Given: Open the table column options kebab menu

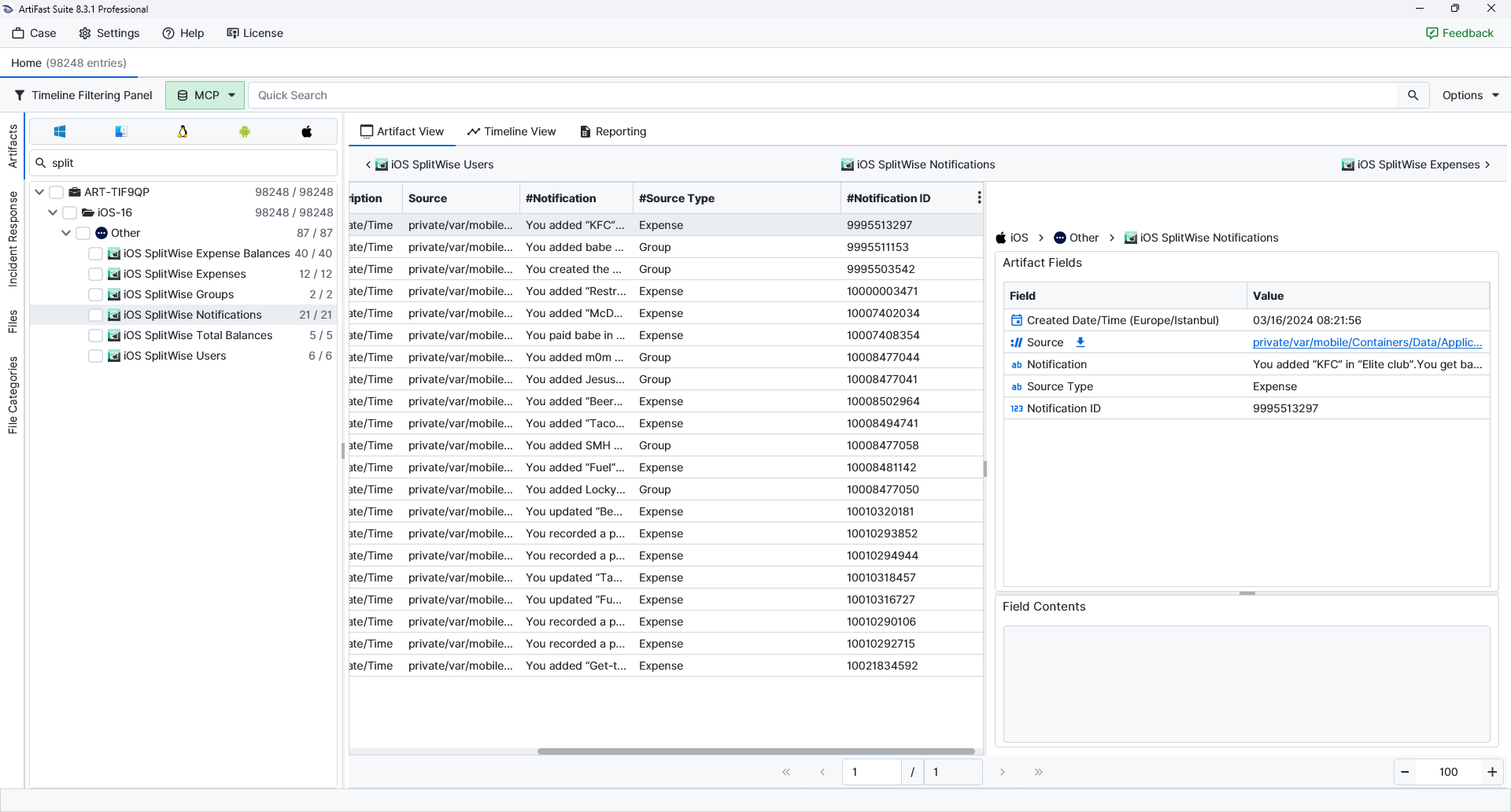Looking at the screenshot, I should 979,197.
